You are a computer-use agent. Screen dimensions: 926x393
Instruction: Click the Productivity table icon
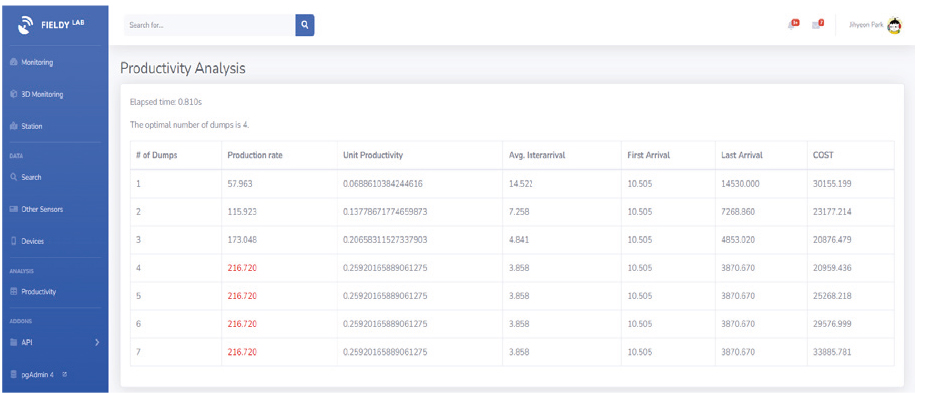click(x=14, y=292)
